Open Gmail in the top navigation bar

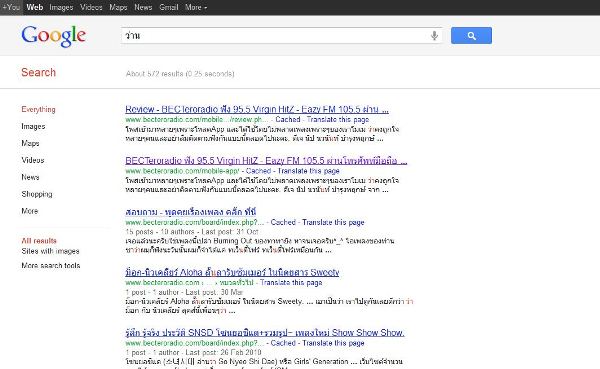point(169,7)
